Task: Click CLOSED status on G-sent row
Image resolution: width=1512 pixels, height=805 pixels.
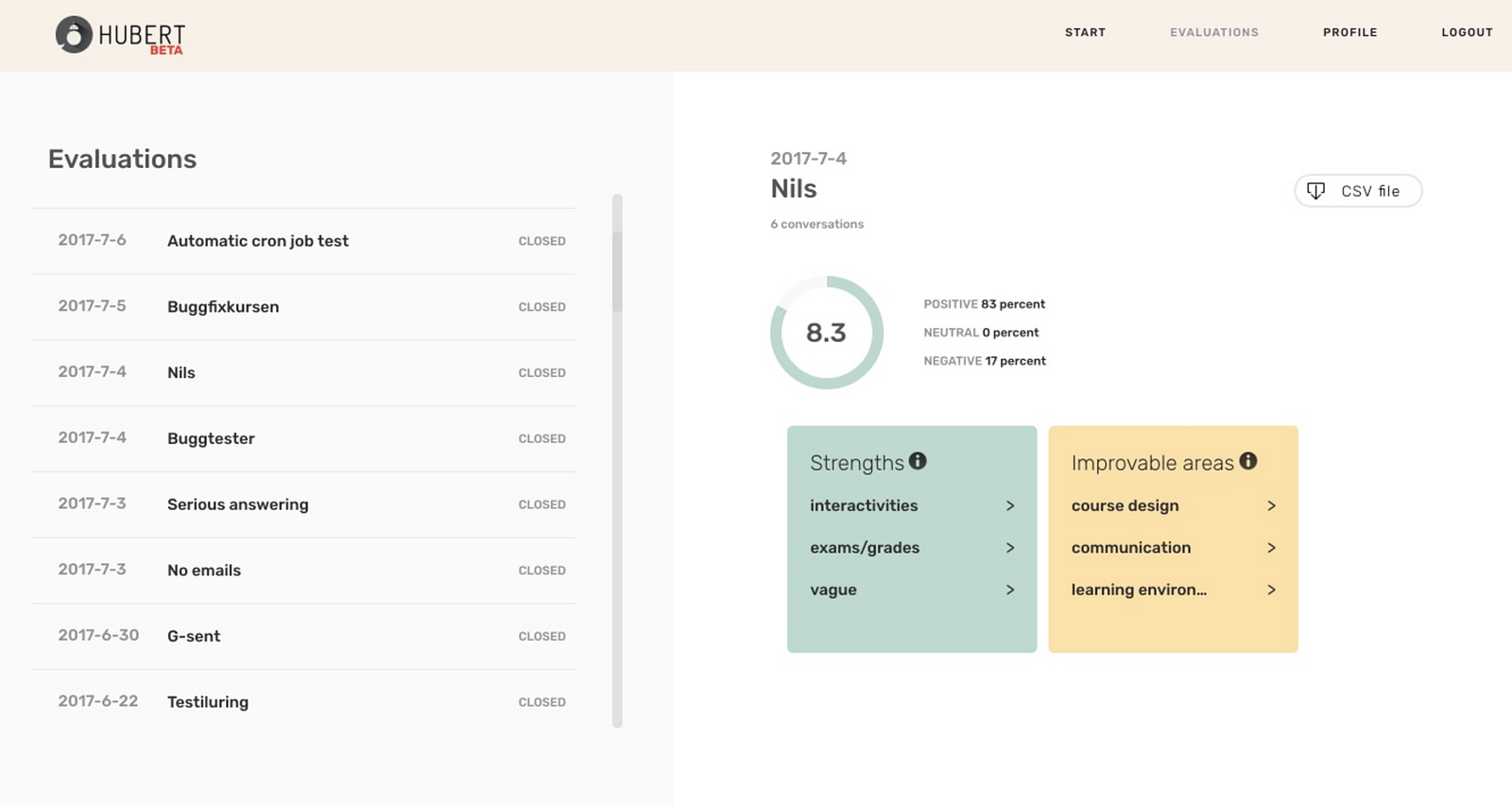Action: coord(542,637)
